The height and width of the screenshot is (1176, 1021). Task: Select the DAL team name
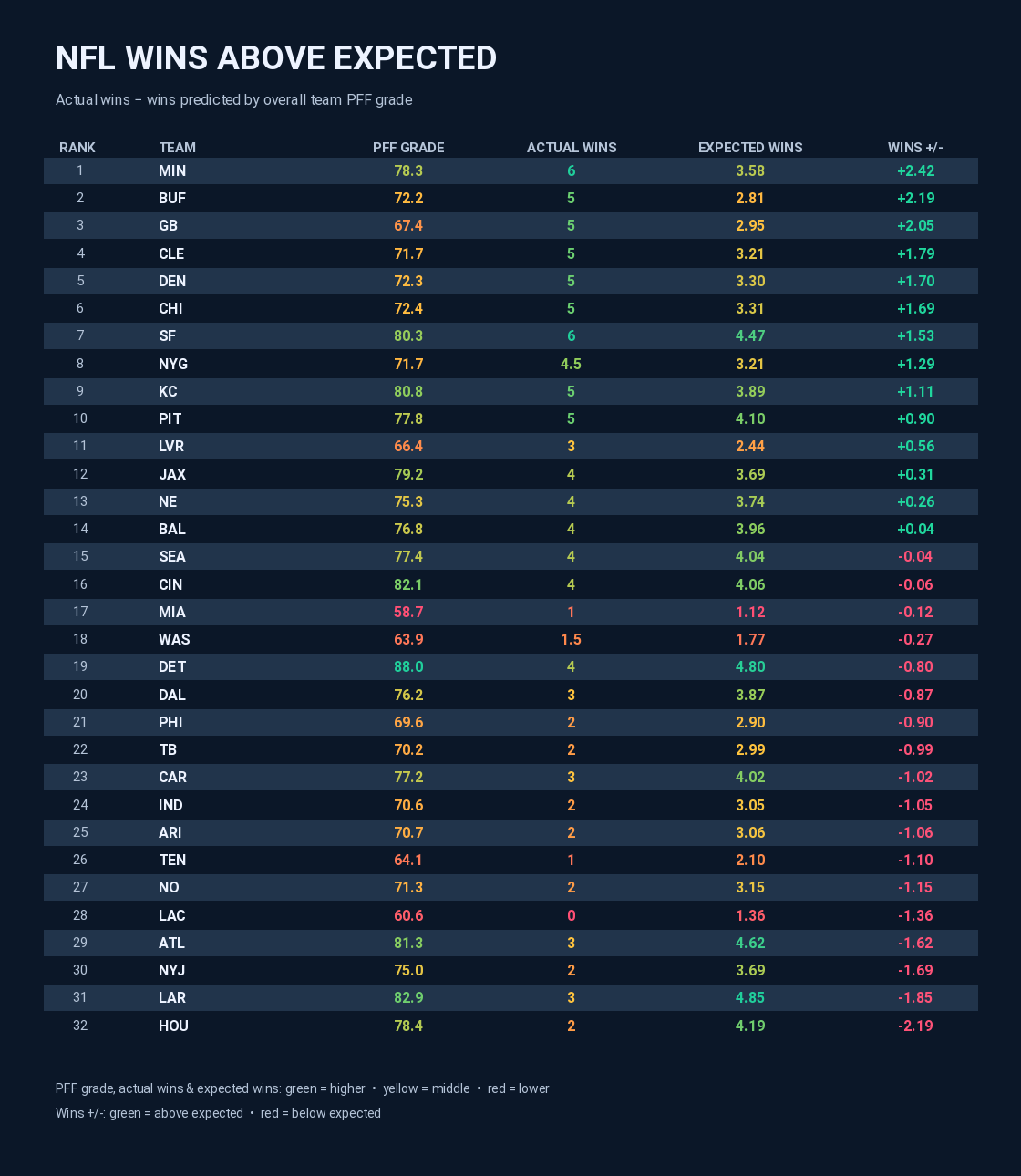(172, 695)
